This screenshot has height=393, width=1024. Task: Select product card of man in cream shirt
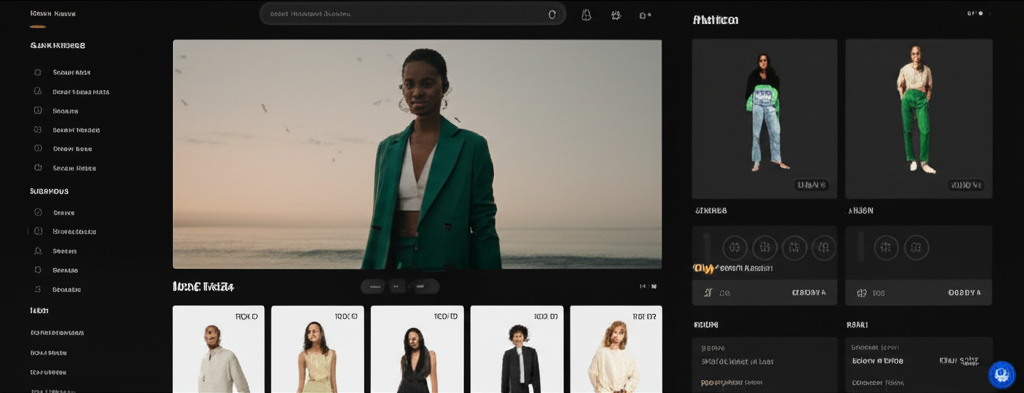point(218,349)
